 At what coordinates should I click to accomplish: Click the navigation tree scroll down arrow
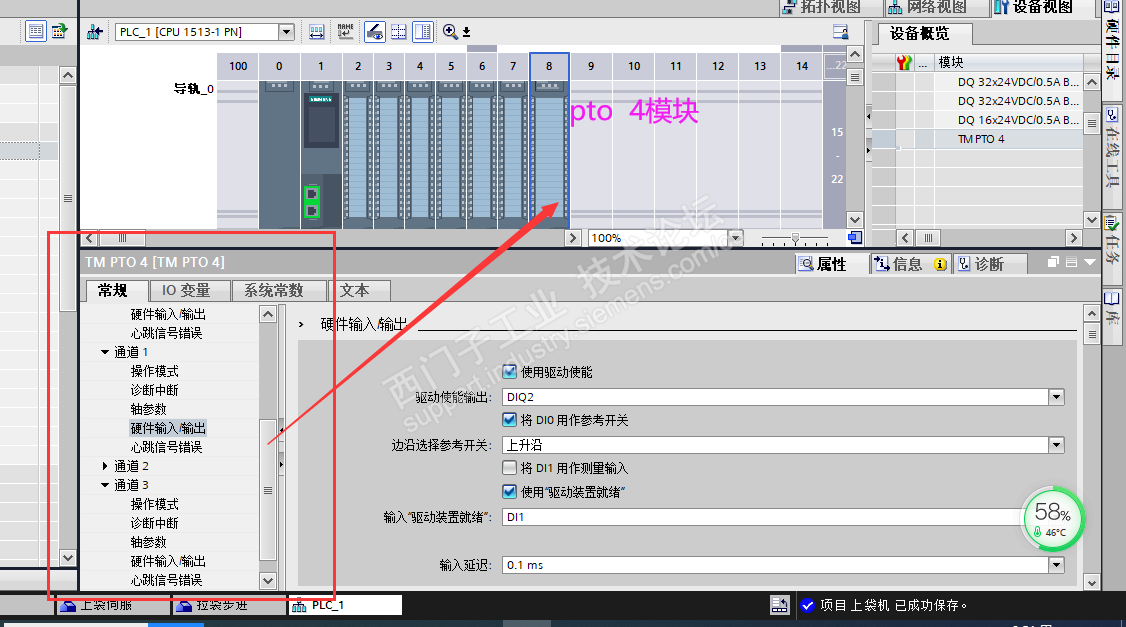(x=268, y=580)
